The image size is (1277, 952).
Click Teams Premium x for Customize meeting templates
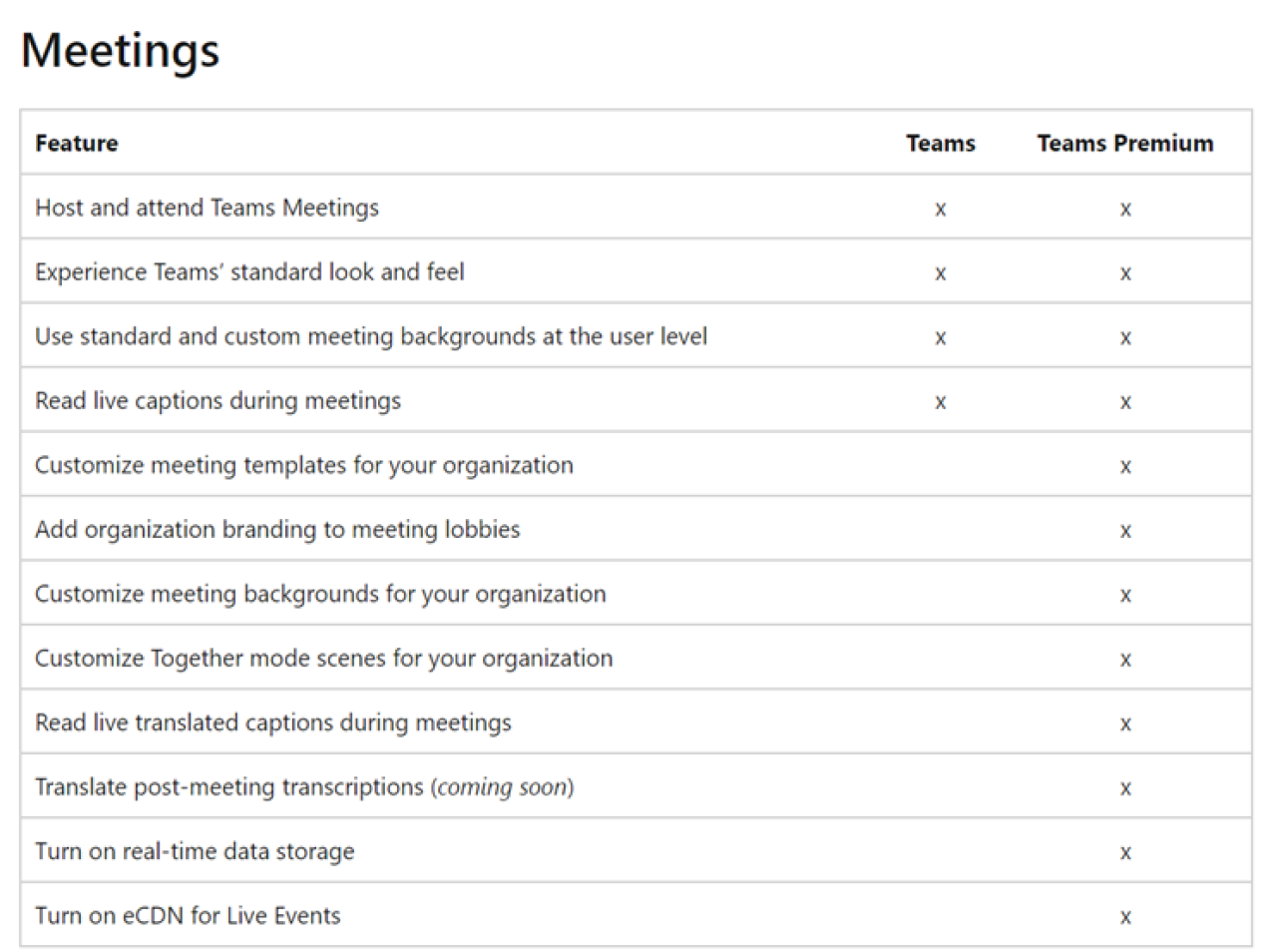pyautogui.click(x=1125, y=467)
